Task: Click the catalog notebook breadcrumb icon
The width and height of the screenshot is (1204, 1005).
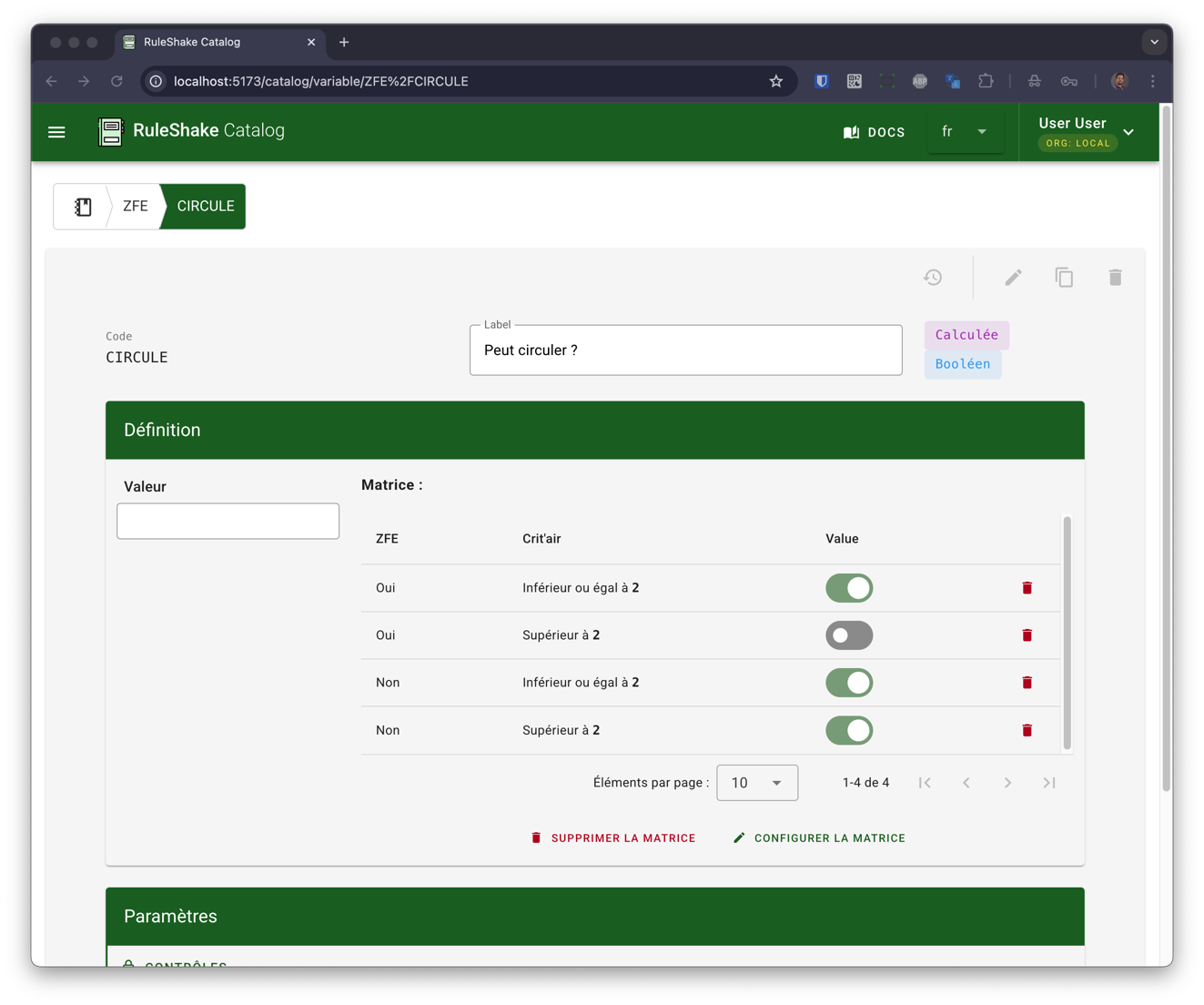Action: (83, 207)
